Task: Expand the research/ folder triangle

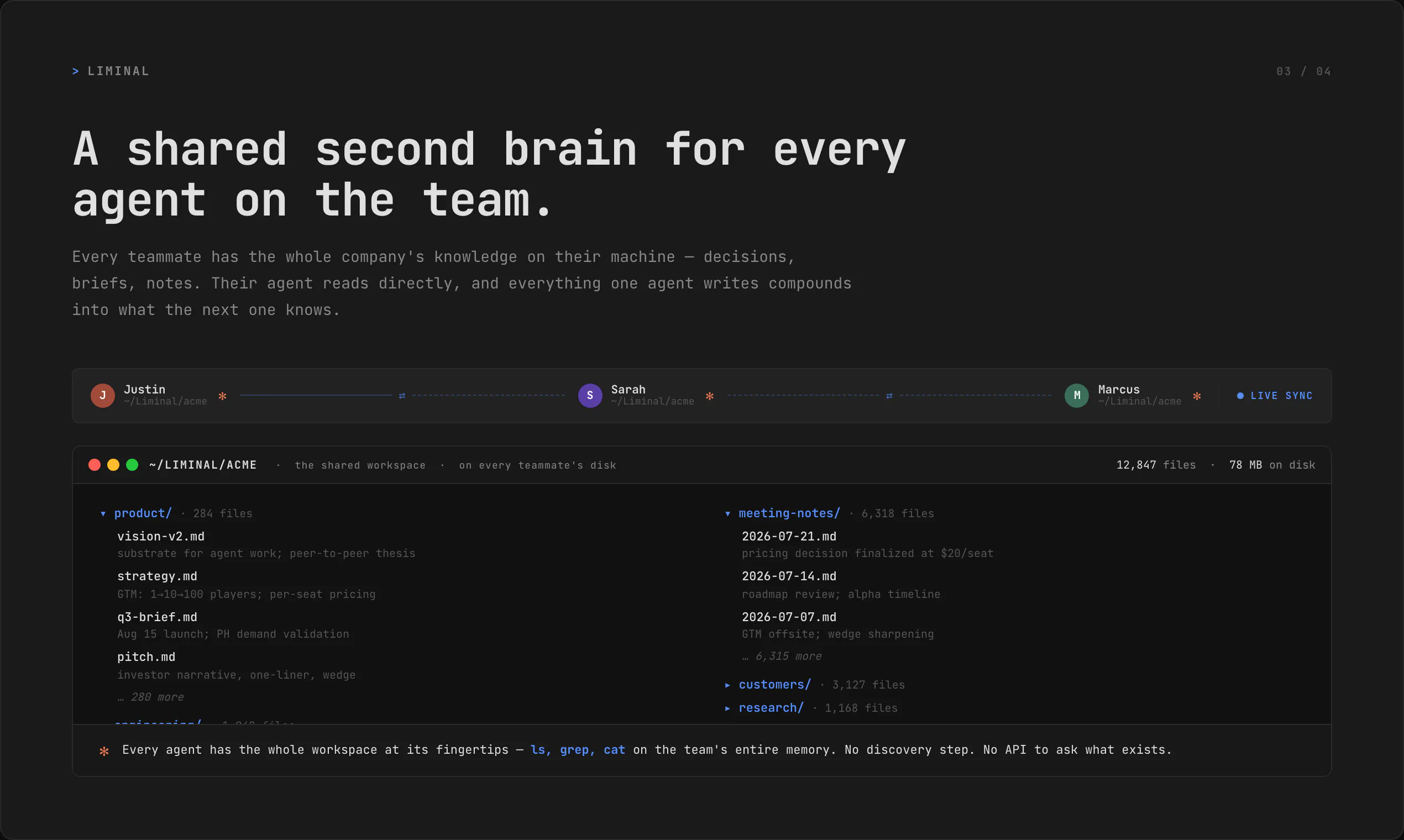Action: 727,708
